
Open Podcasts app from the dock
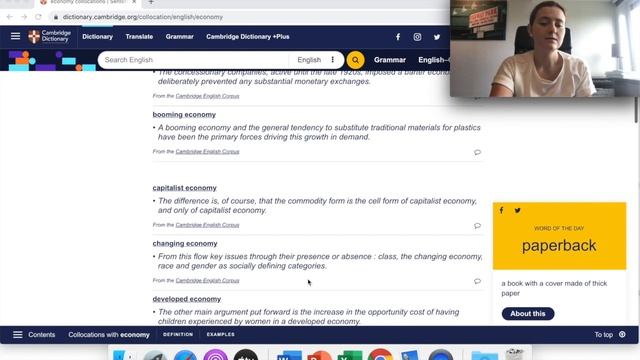click(x=216, y=354)
